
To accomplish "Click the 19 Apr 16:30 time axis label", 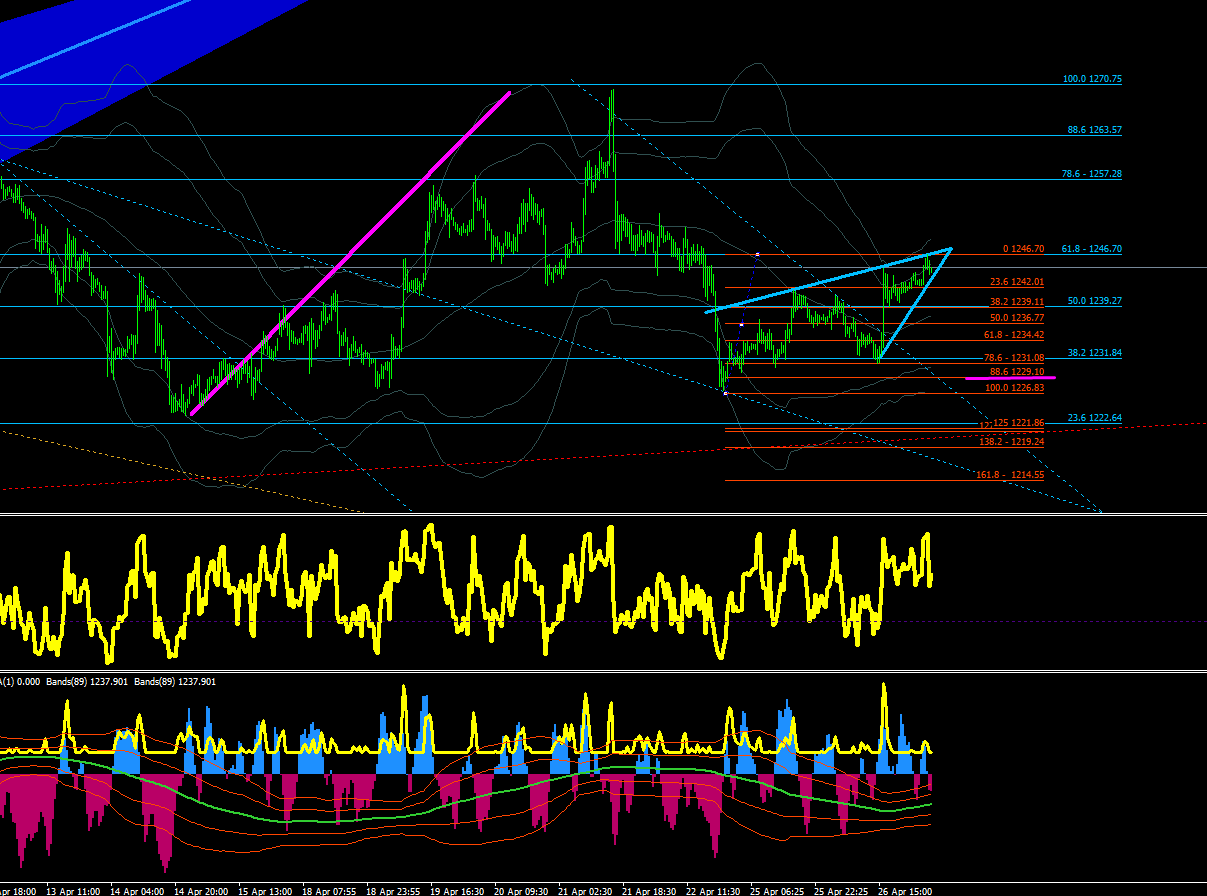I will 458,890.
